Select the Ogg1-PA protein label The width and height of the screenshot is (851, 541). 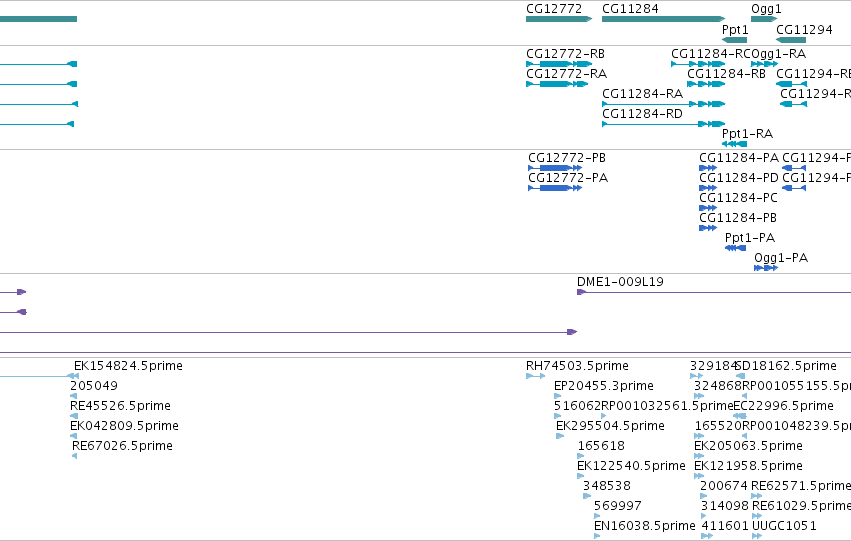pyautogui.click(x=781, y=258)
